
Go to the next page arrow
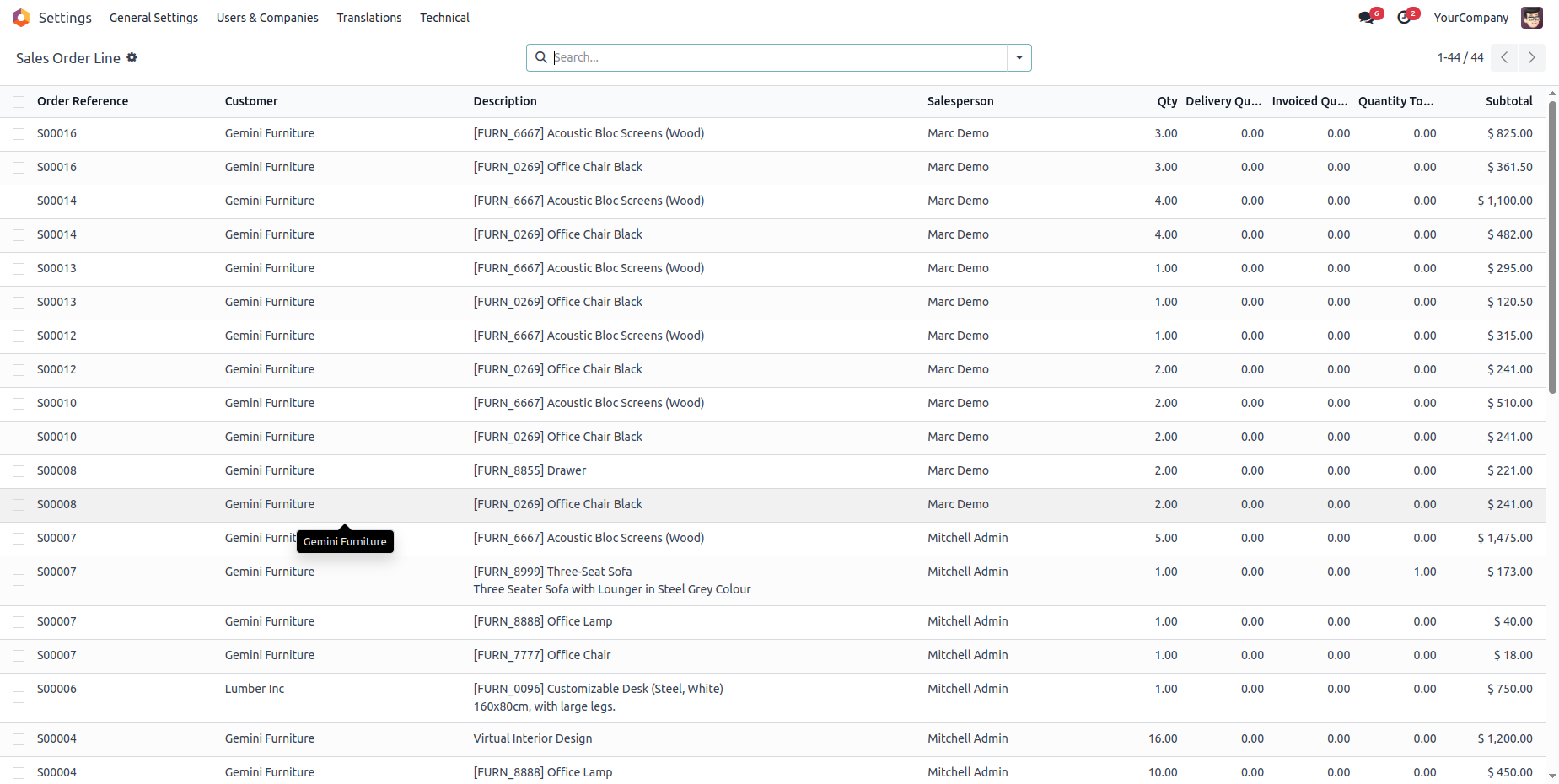(x=1532, y=57)
